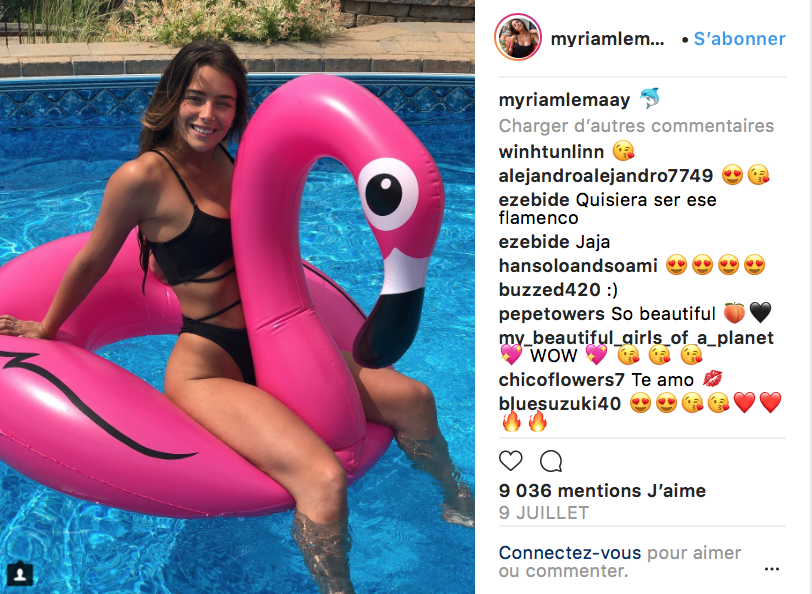
Task: Sign in via Connectez-vous link
Action: pyautogui.click(x=570, y=553)
